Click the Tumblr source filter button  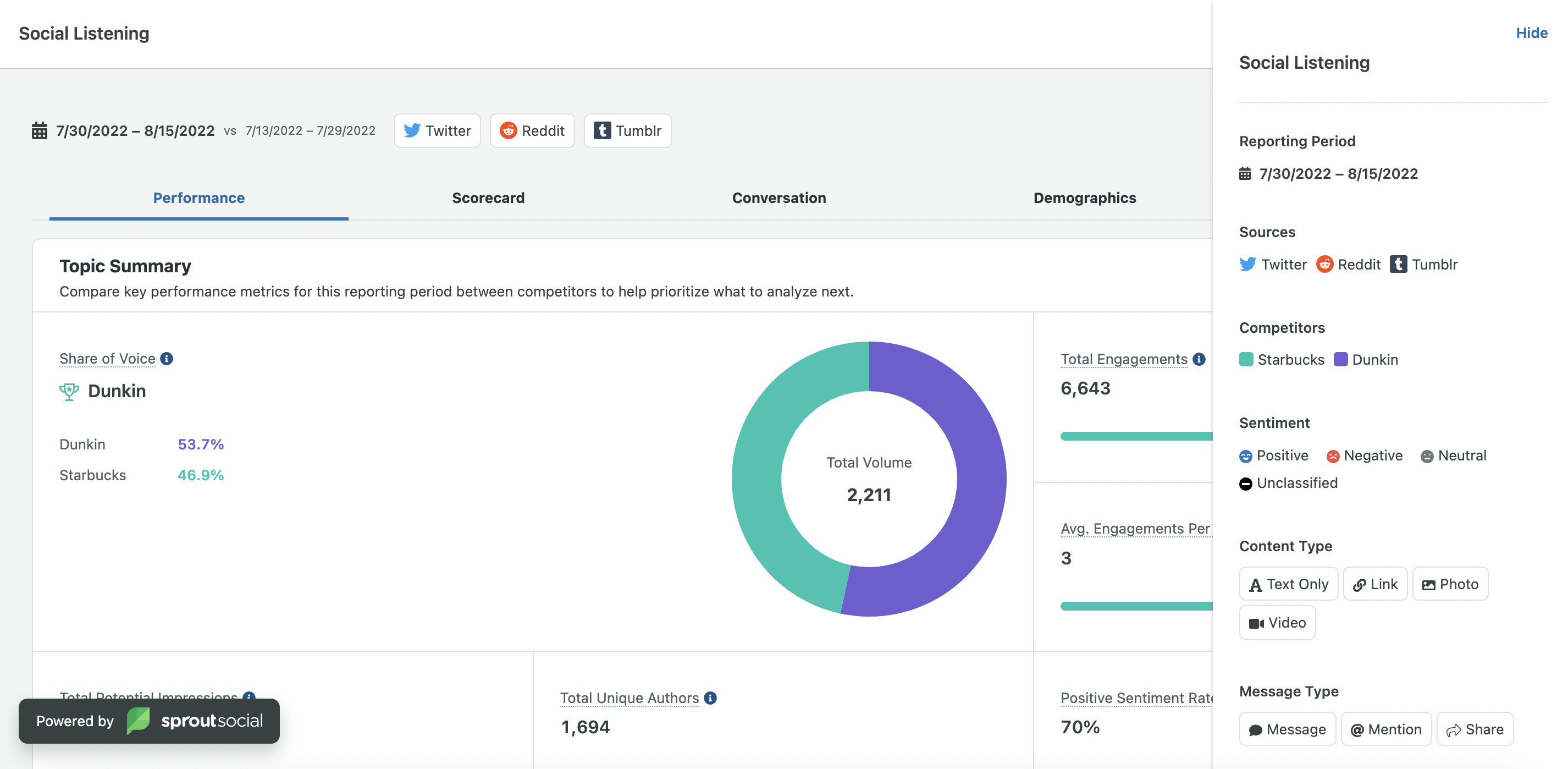click(627, 130)
